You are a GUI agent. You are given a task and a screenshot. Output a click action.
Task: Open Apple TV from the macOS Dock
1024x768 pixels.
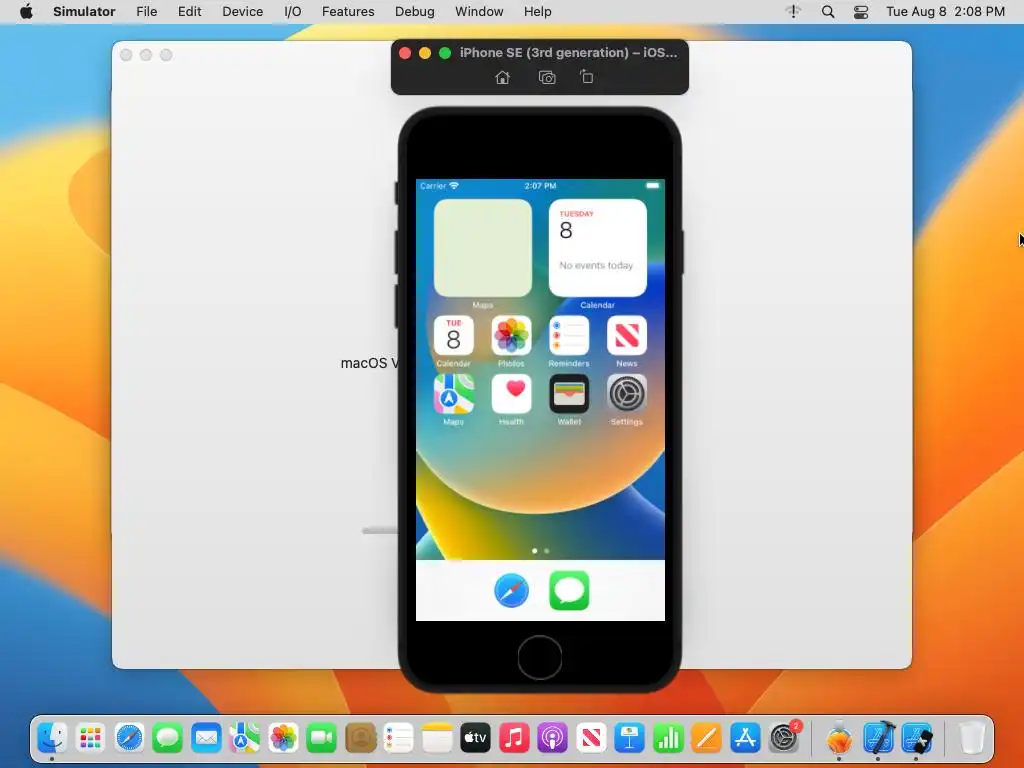pyautogui.click(x=475, y=739)
